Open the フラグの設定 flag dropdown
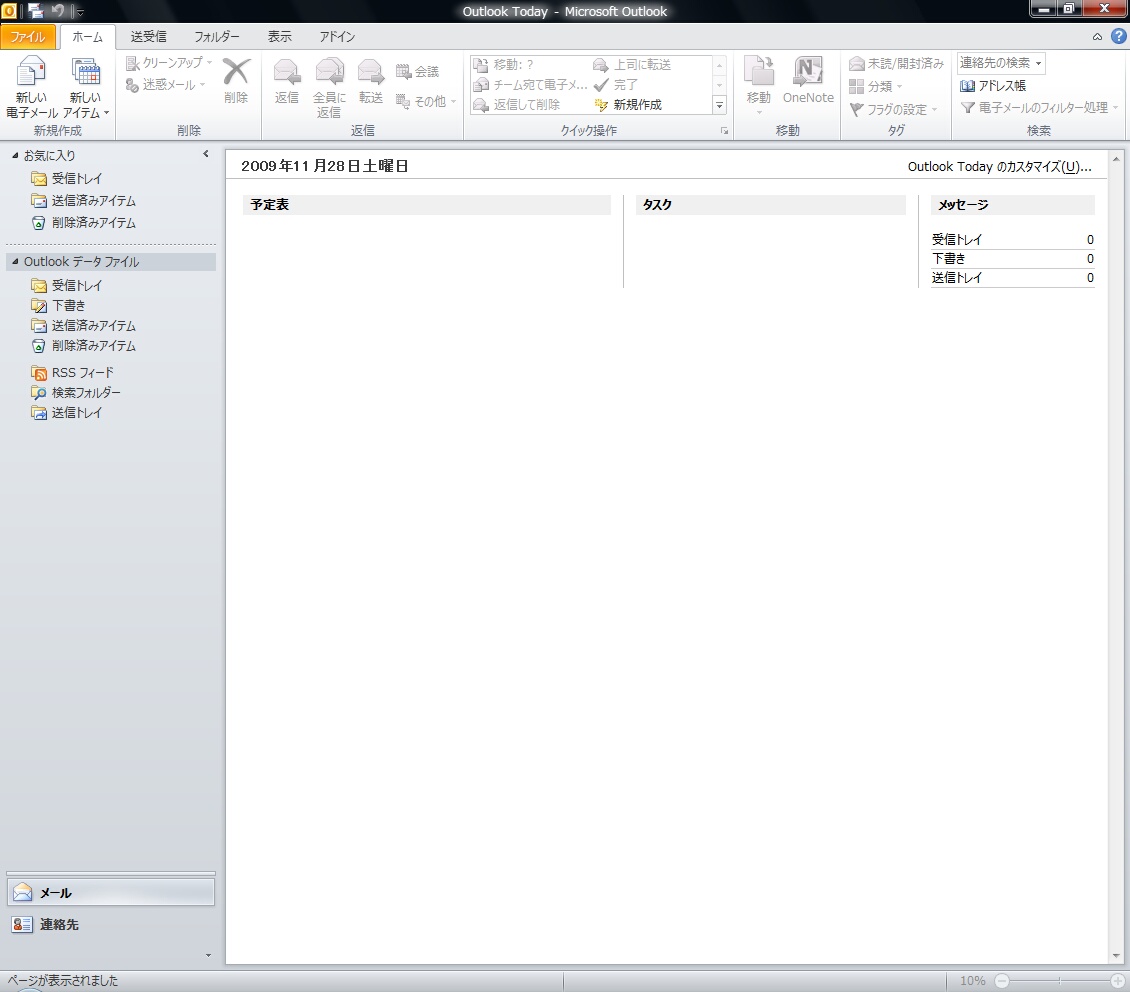Screen dimensions: 1130x992 (893, 110)
